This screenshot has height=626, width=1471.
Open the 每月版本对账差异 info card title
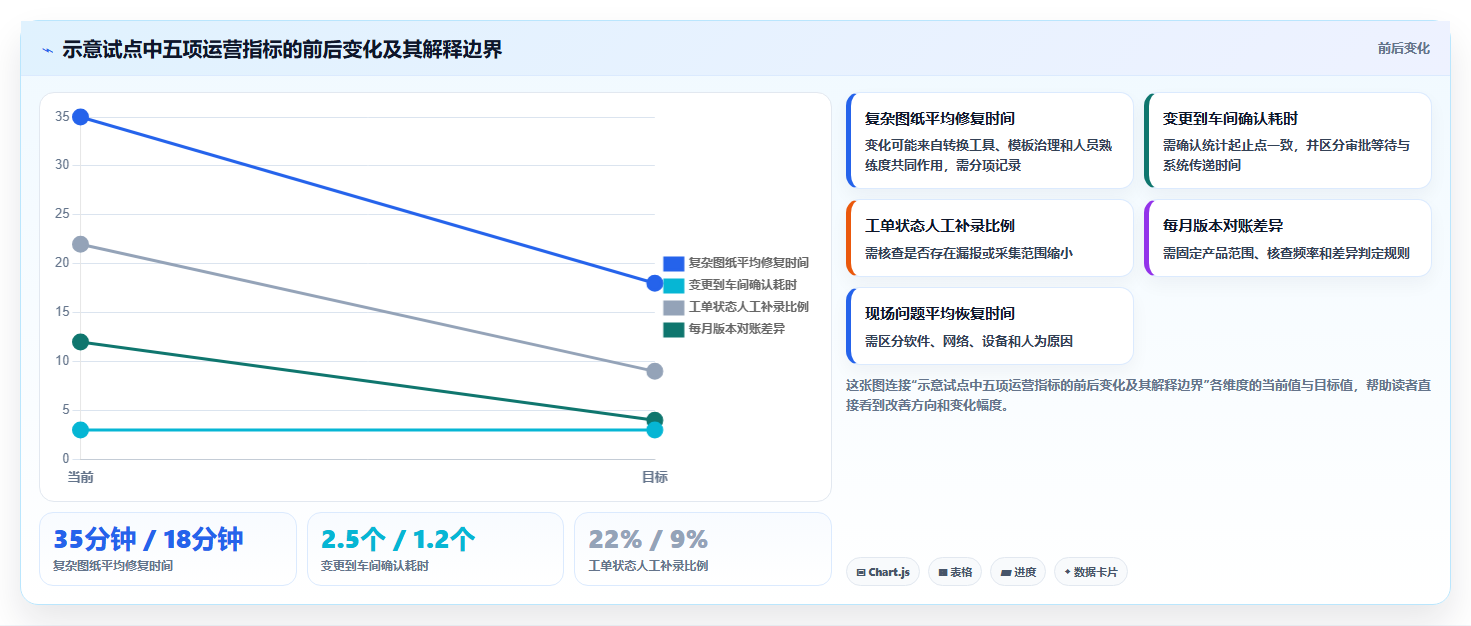click(x=1223, y=226)
